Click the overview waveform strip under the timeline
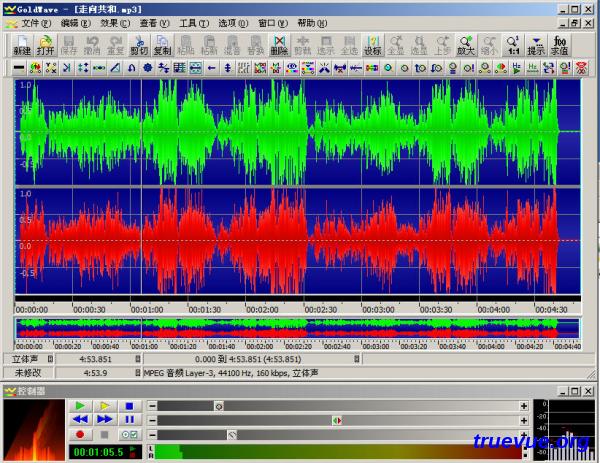The width and height of the screenshot is (600, 463). click(298, 328)
